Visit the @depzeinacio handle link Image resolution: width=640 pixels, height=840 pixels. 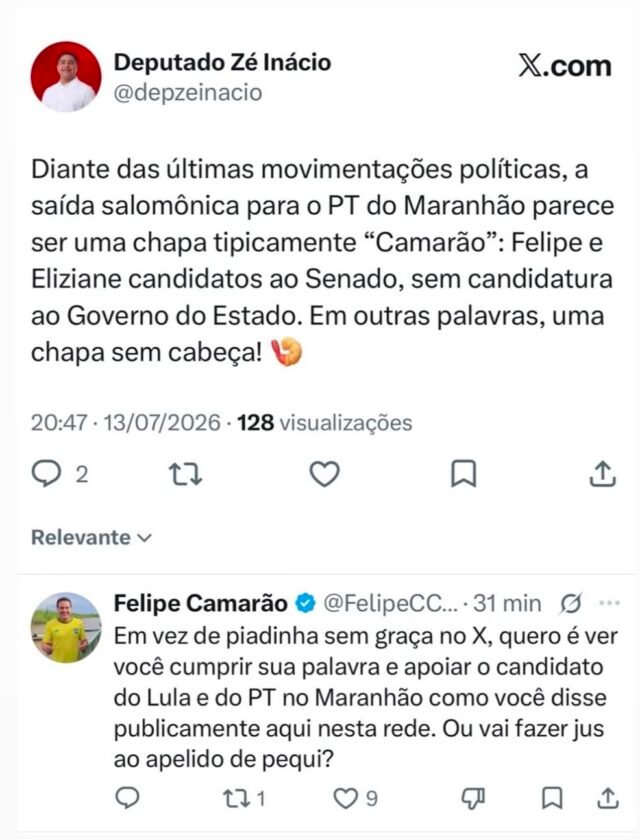188,93
